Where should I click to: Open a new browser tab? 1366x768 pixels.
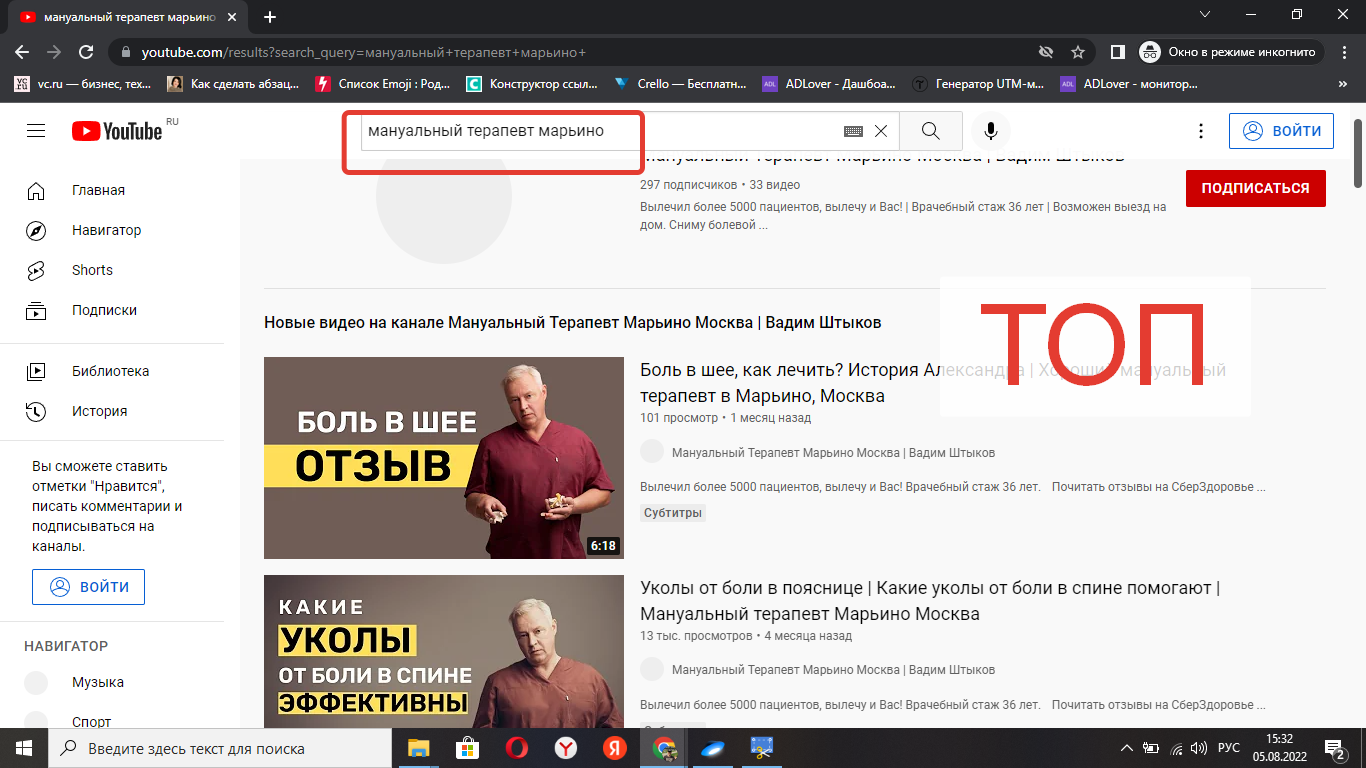click(x=270, y=17)
